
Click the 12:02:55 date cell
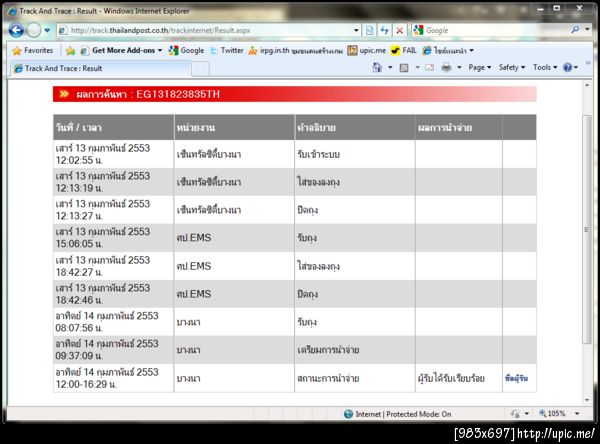click(113, 154)
